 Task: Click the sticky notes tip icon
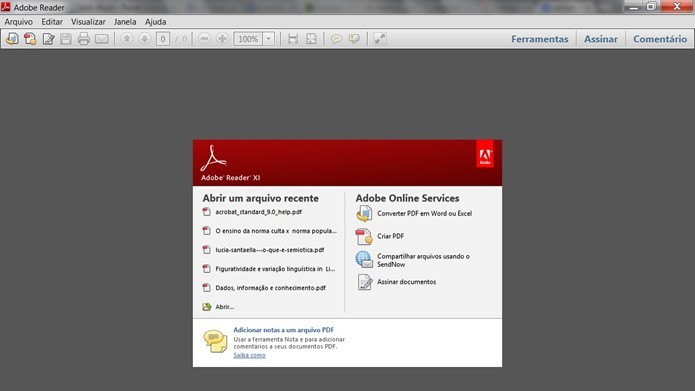tap(215, 341)
